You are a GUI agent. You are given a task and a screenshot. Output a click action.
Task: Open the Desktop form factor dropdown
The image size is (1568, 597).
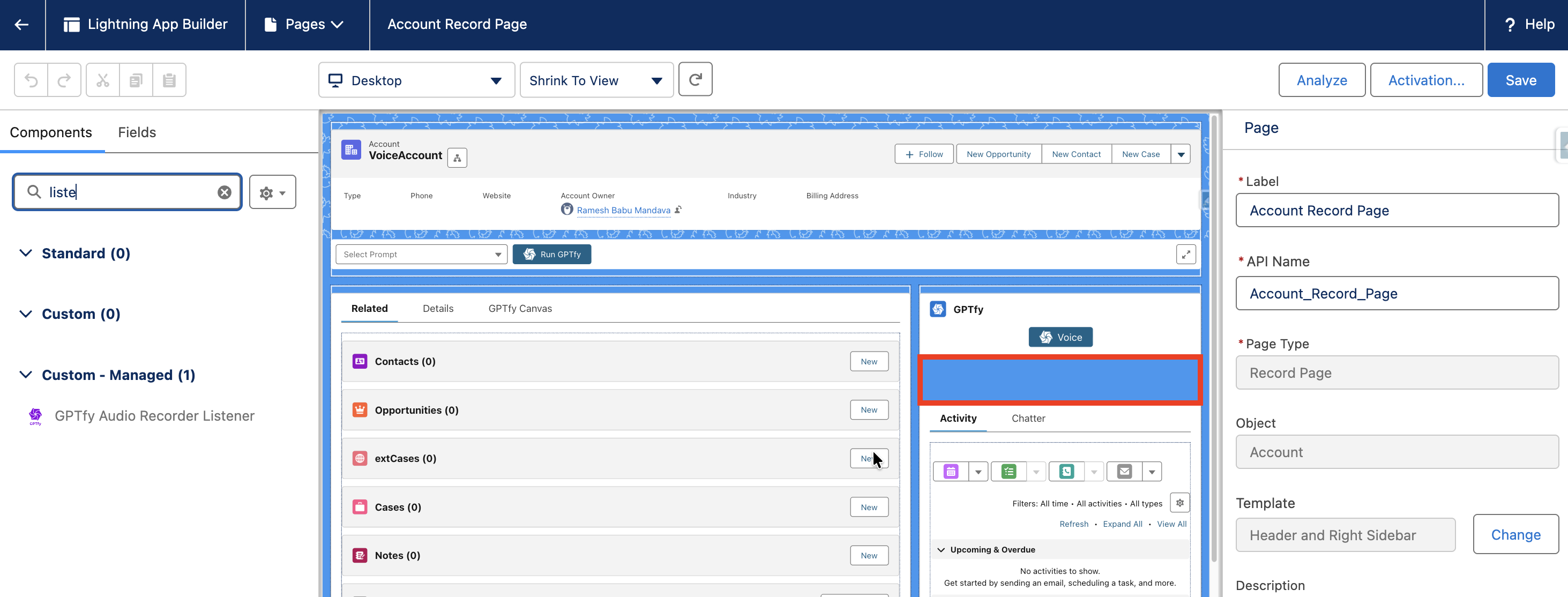[x=416, y=80]
